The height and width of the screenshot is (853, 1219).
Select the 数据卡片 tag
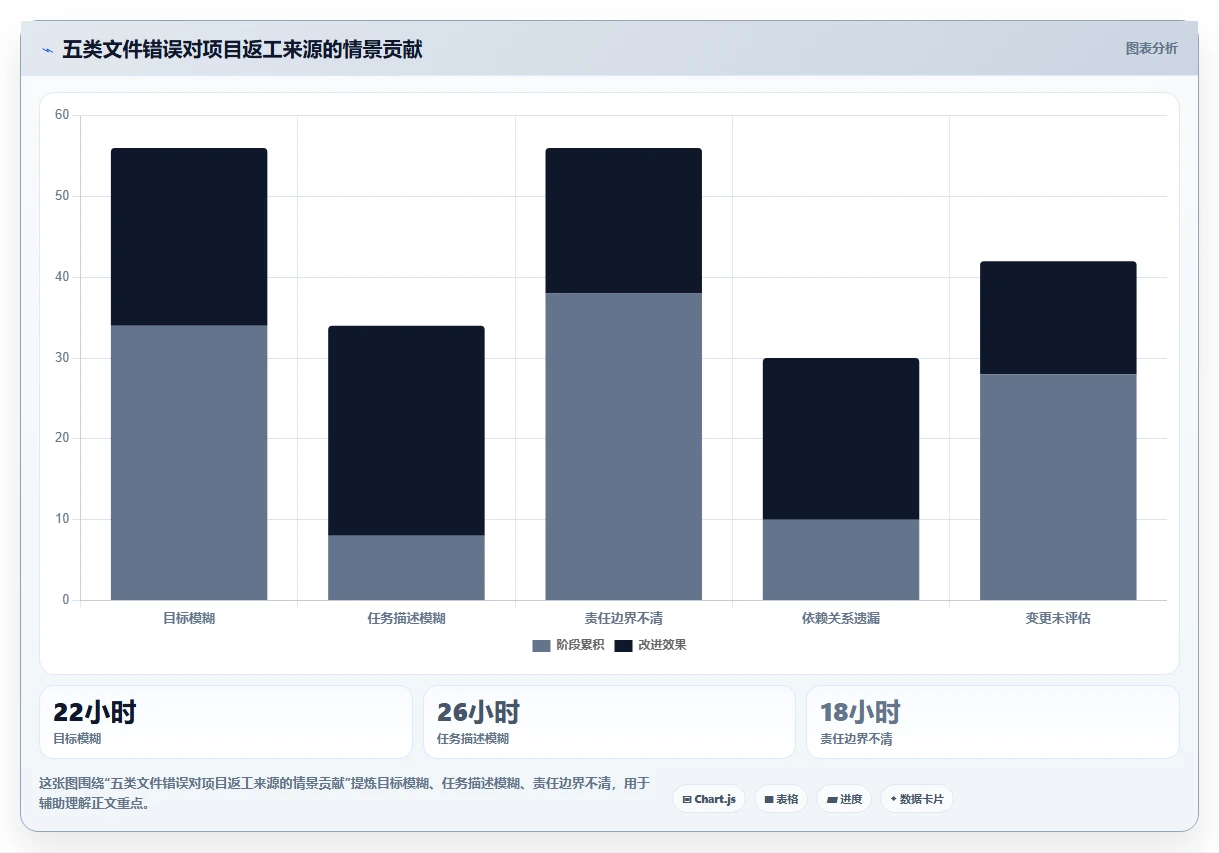[916, 799]
